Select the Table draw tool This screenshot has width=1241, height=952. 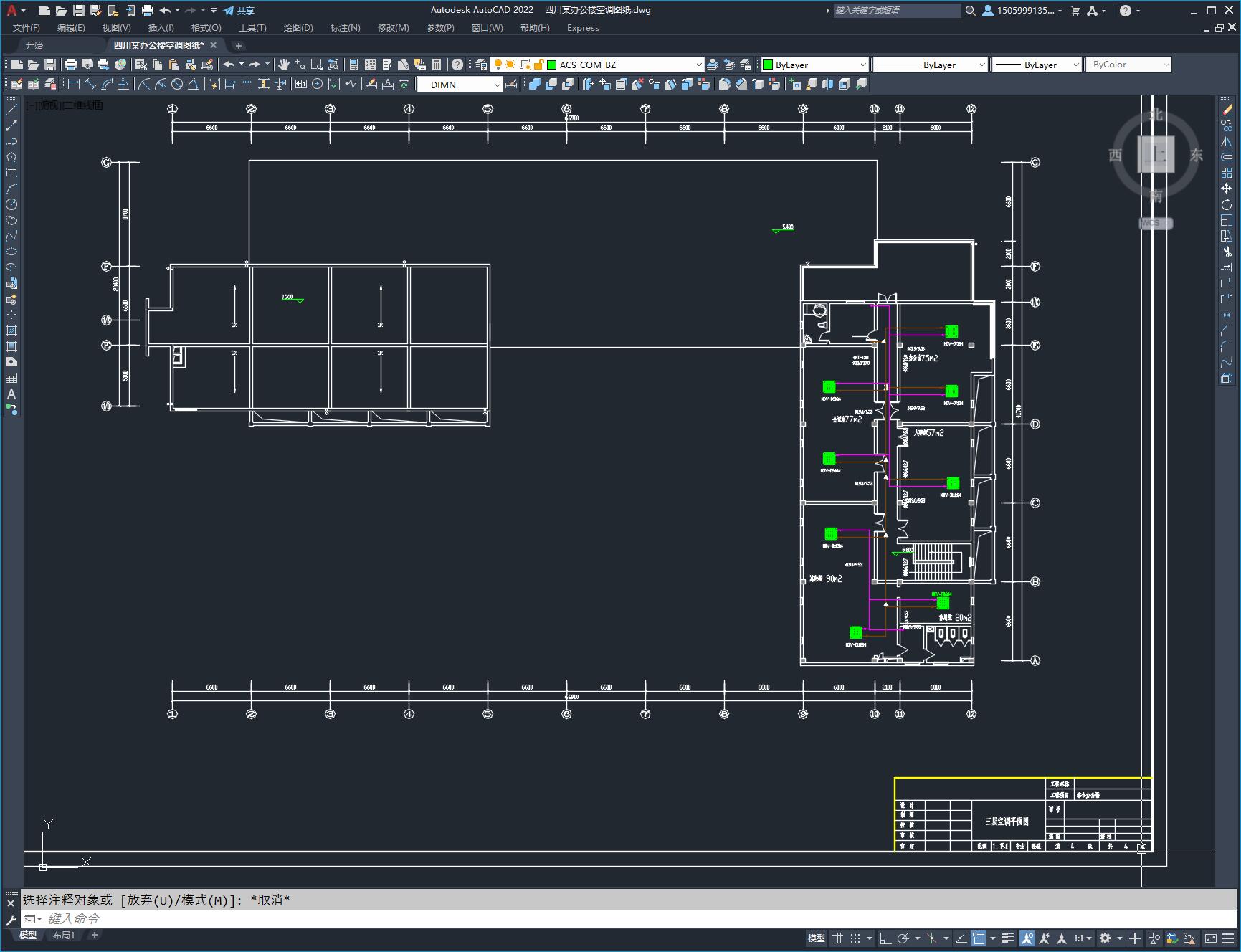(x=11, y=378)
